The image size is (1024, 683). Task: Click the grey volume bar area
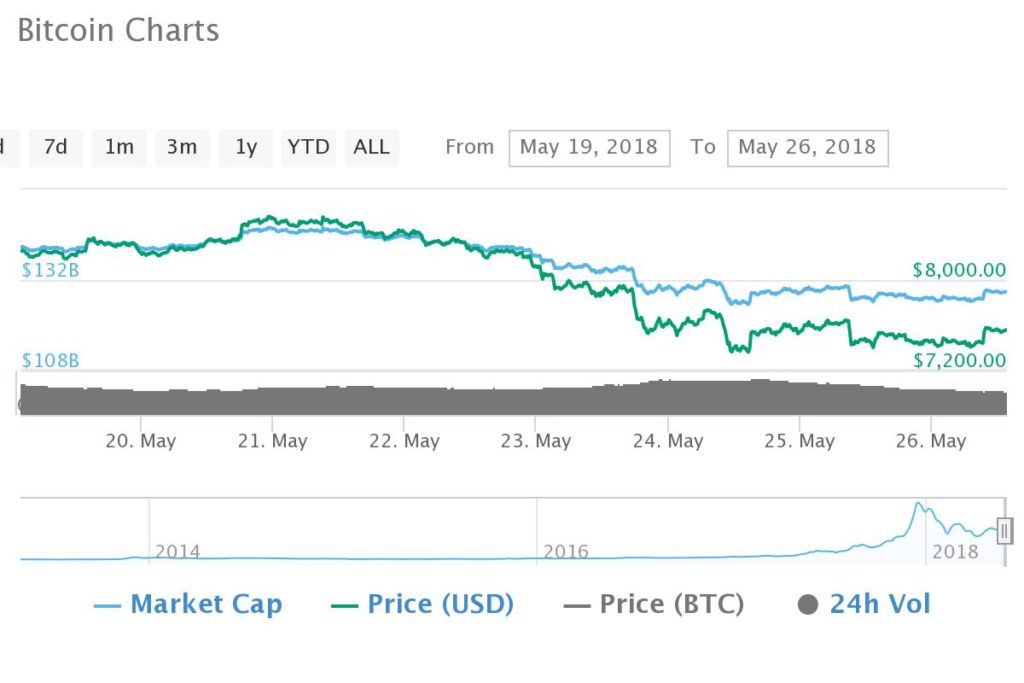tap(513, 398)
